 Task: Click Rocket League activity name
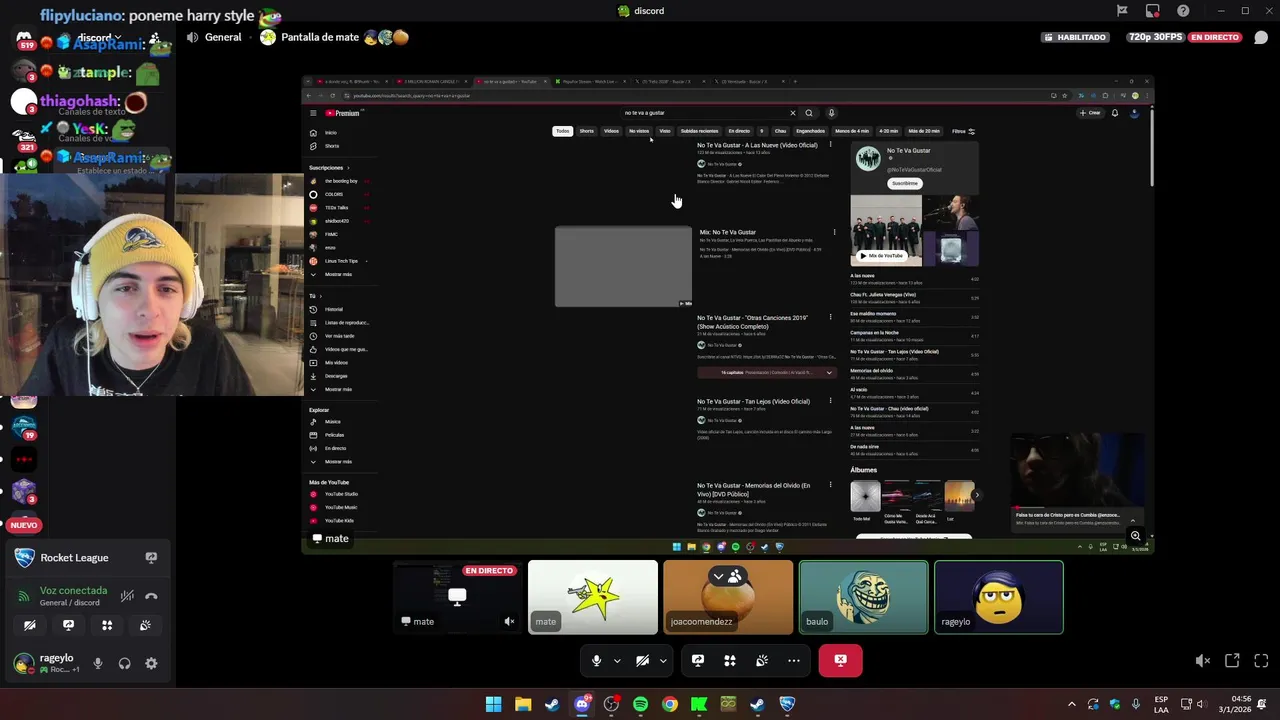click(75, 558)
